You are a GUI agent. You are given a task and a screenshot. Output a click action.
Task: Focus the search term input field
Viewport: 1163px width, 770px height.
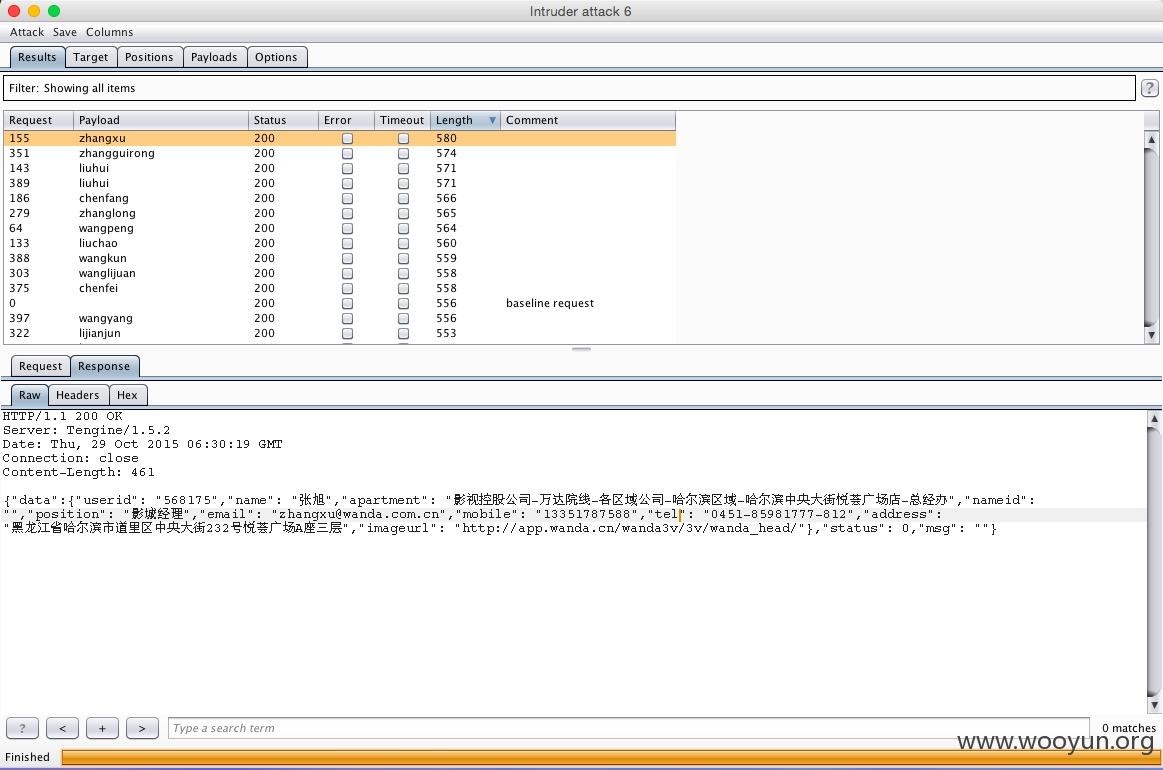tap(629, 728)
